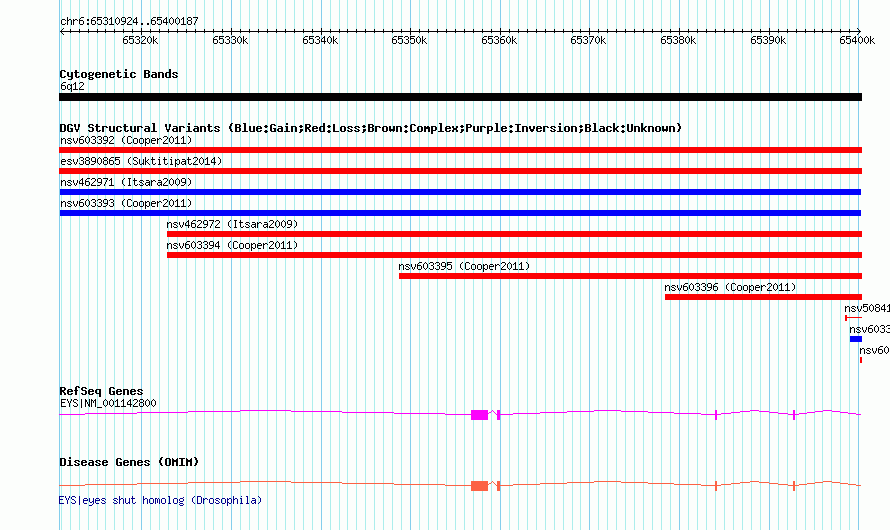
Task: Click the 65370k ruler tick label
Action: pyautogui.click(x=588, y=40)
